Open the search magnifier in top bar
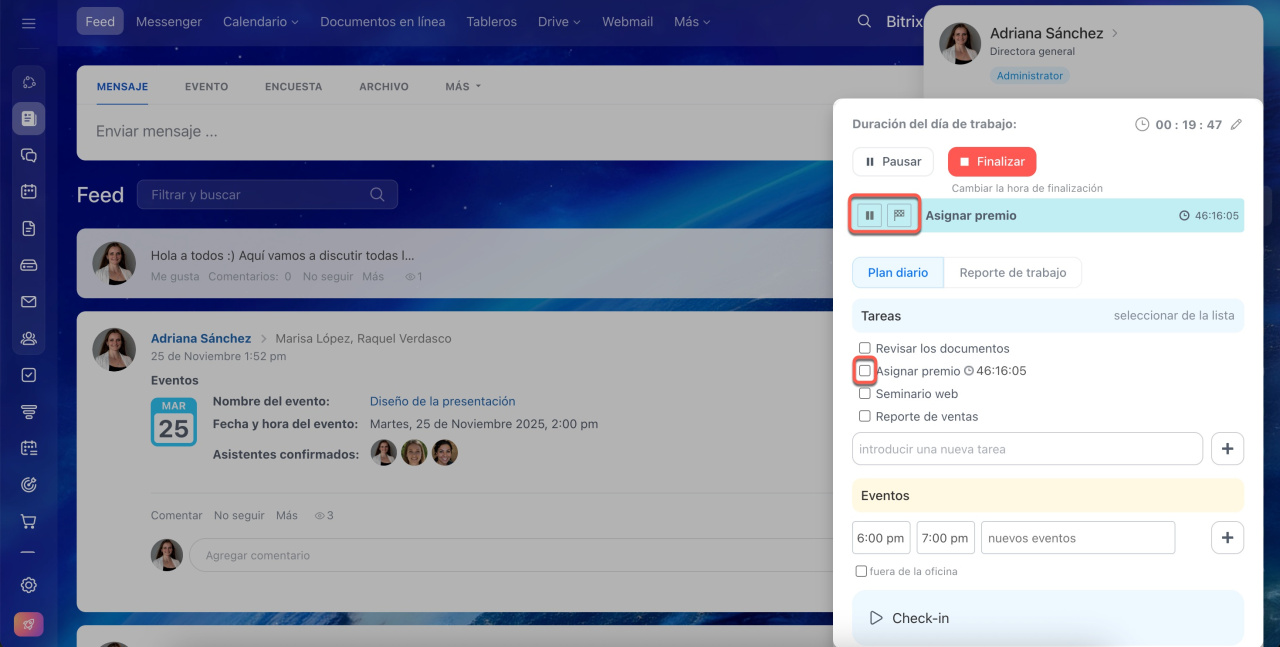The width and height of the screenshot is (1280, 647). click(x=864, y=22)
